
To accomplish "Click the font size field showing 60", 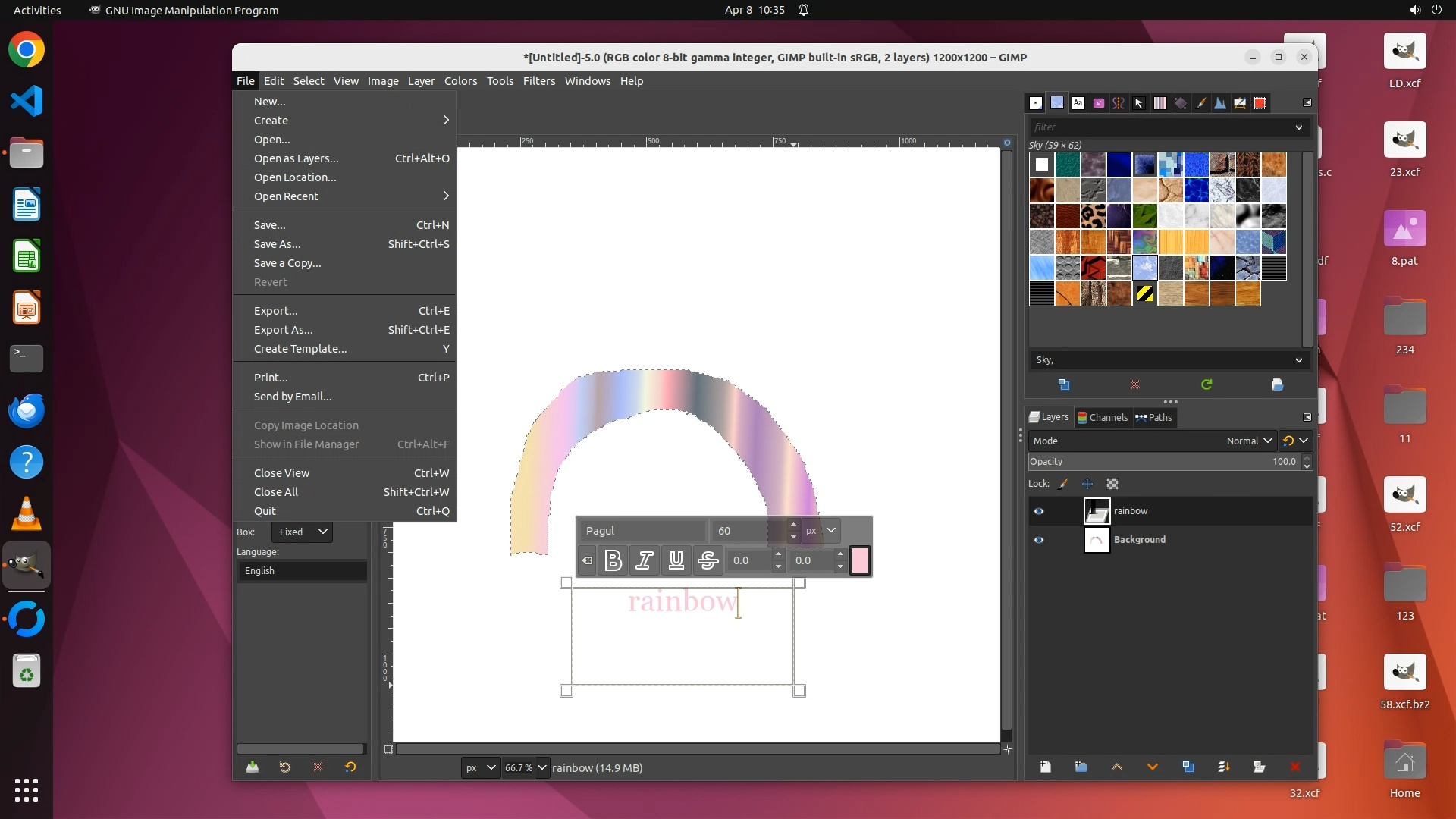I will tap(747, 531).
